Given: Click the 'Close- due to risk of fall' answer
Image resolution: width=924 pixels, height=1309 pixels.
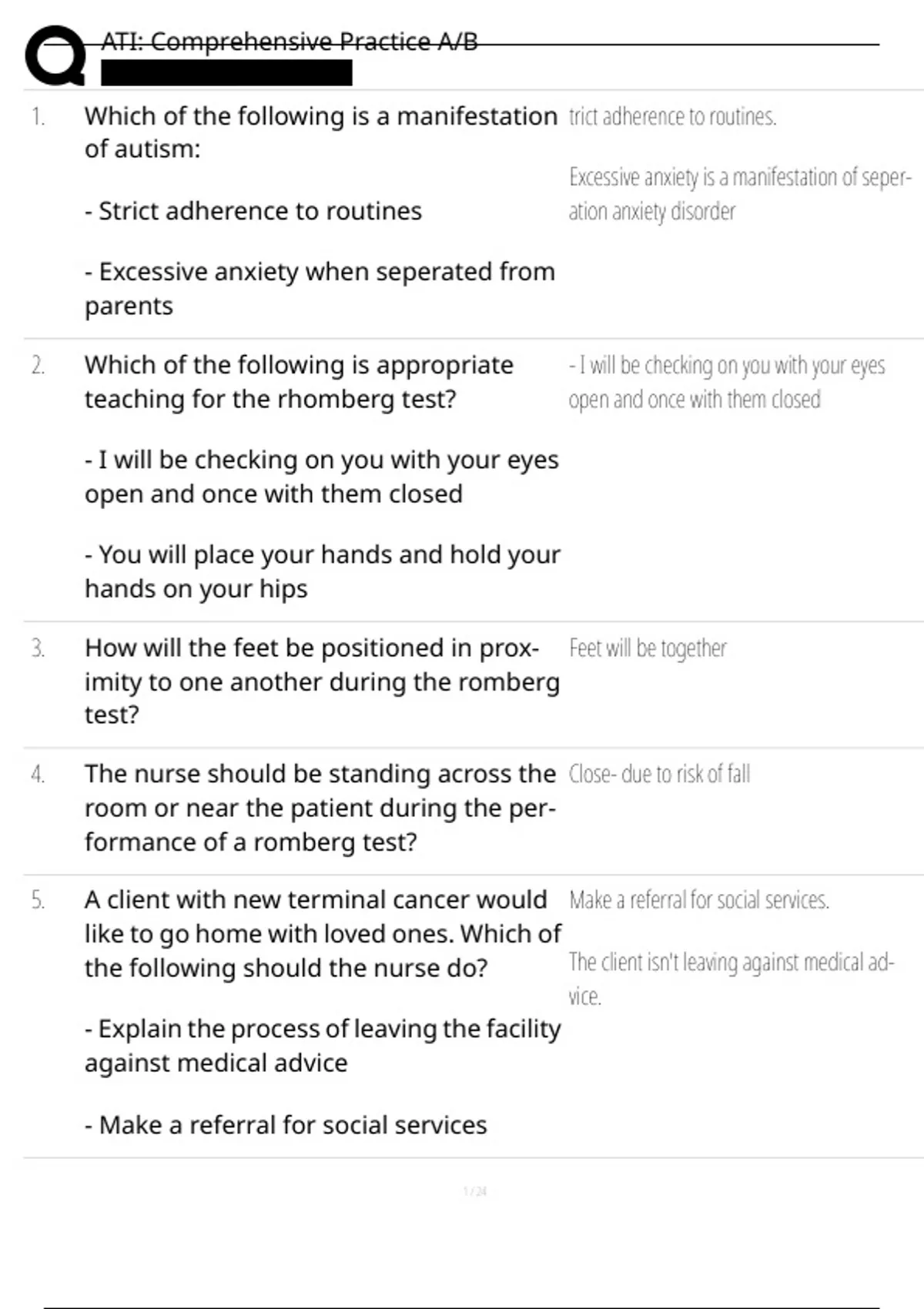Looking at the screenshot, I should click(x=659, y=775).
